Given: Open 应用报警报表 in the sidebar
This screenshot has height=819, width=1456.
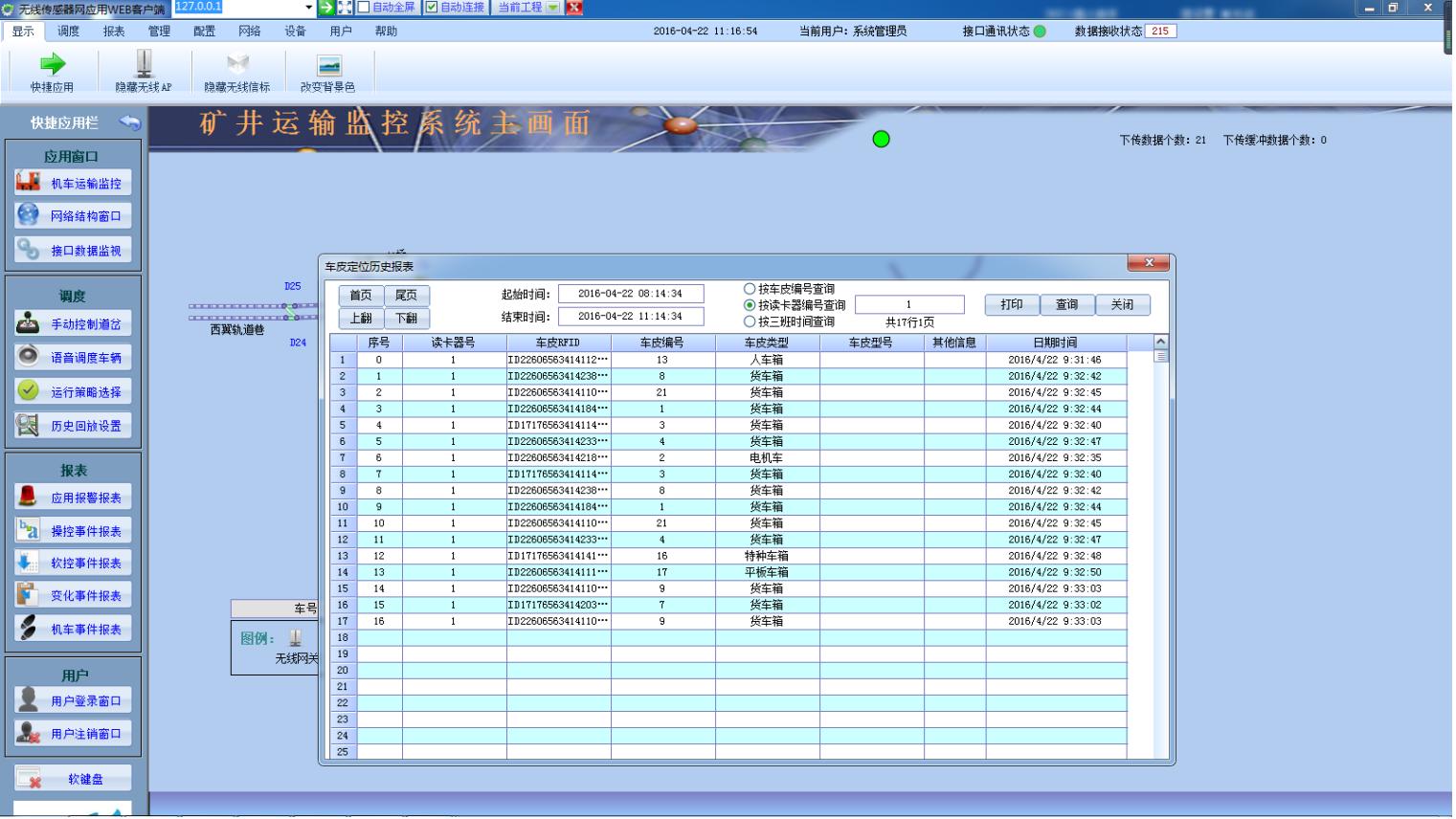Looking at the screenshot, I should [73, 498].
